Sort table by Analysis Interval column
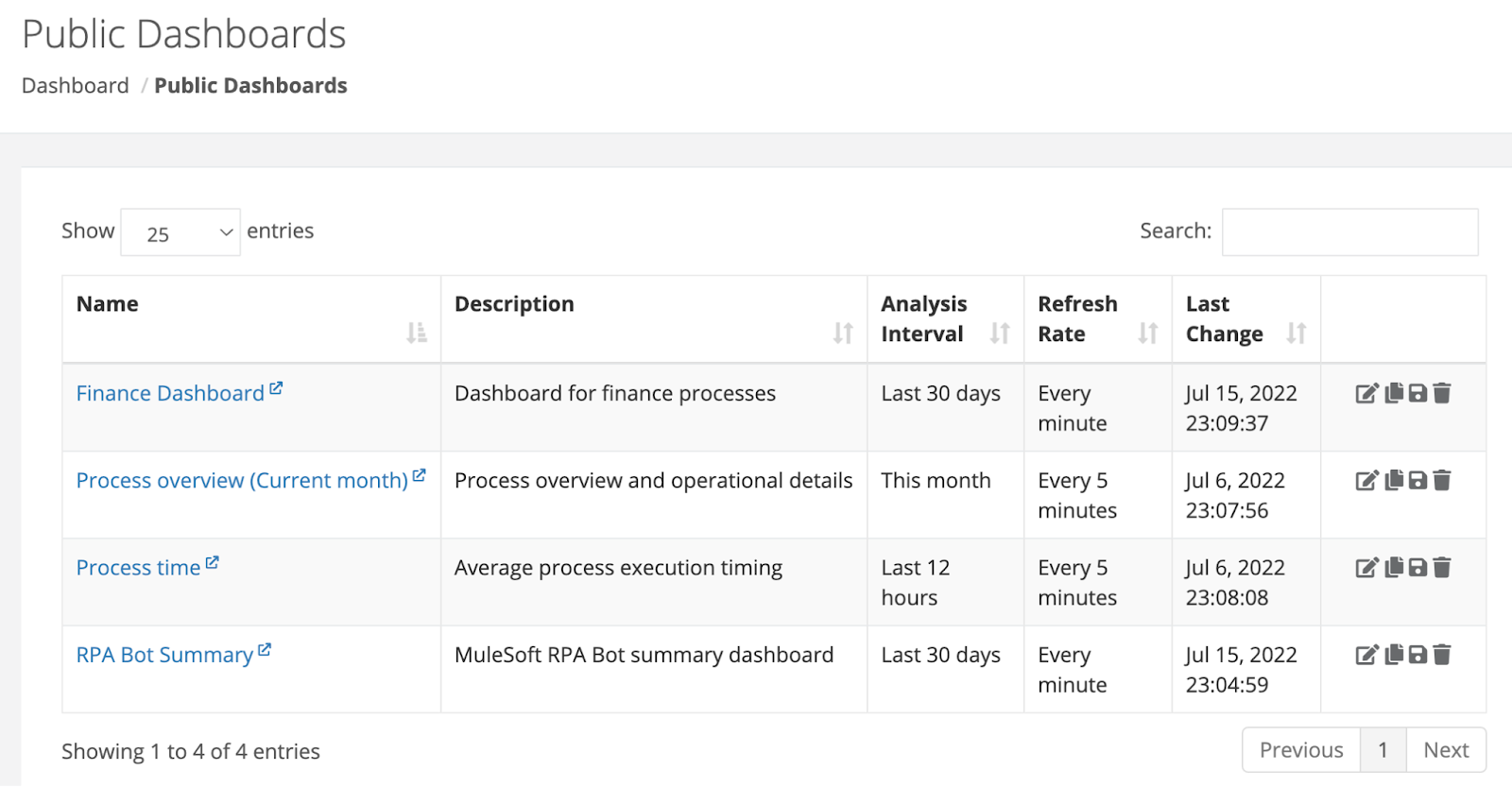The width and height of the screenshot is (1512, 787). (x=1000, y=333)
